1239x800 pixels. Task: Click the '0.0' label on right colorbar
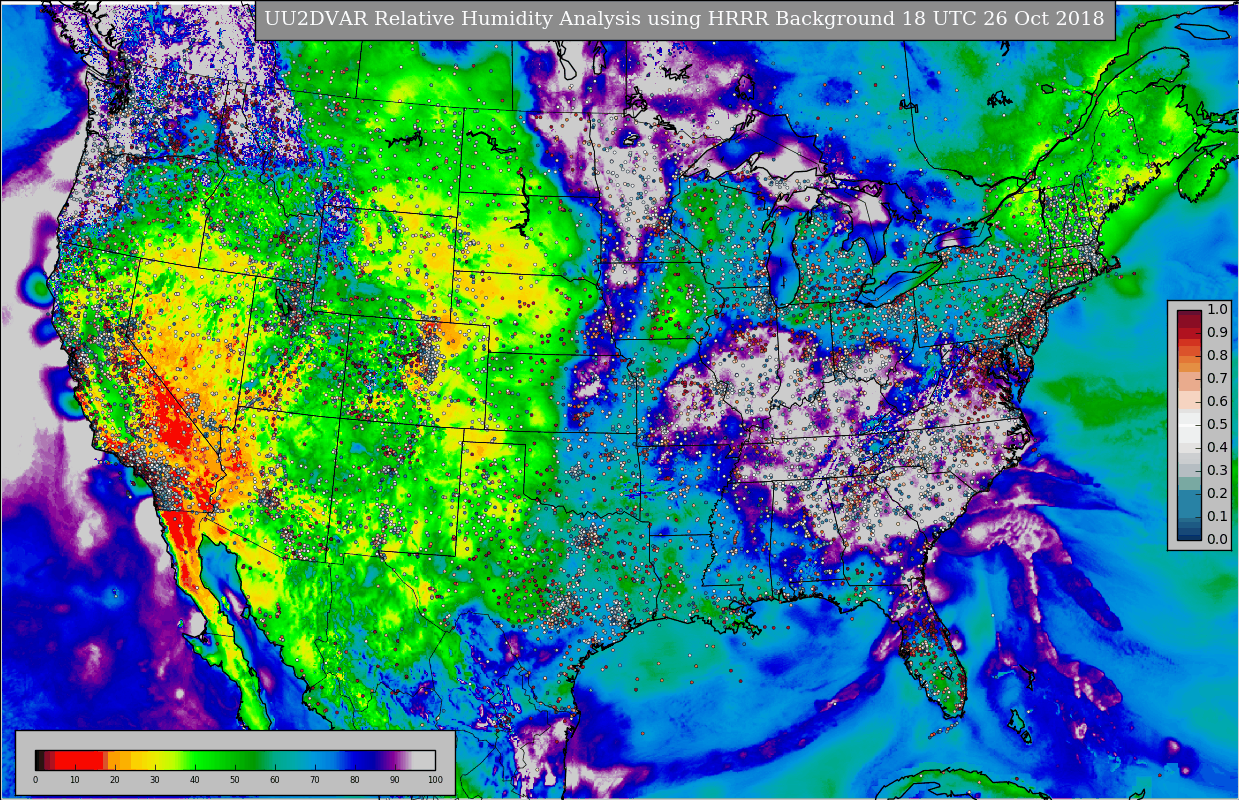[1217, 539]
